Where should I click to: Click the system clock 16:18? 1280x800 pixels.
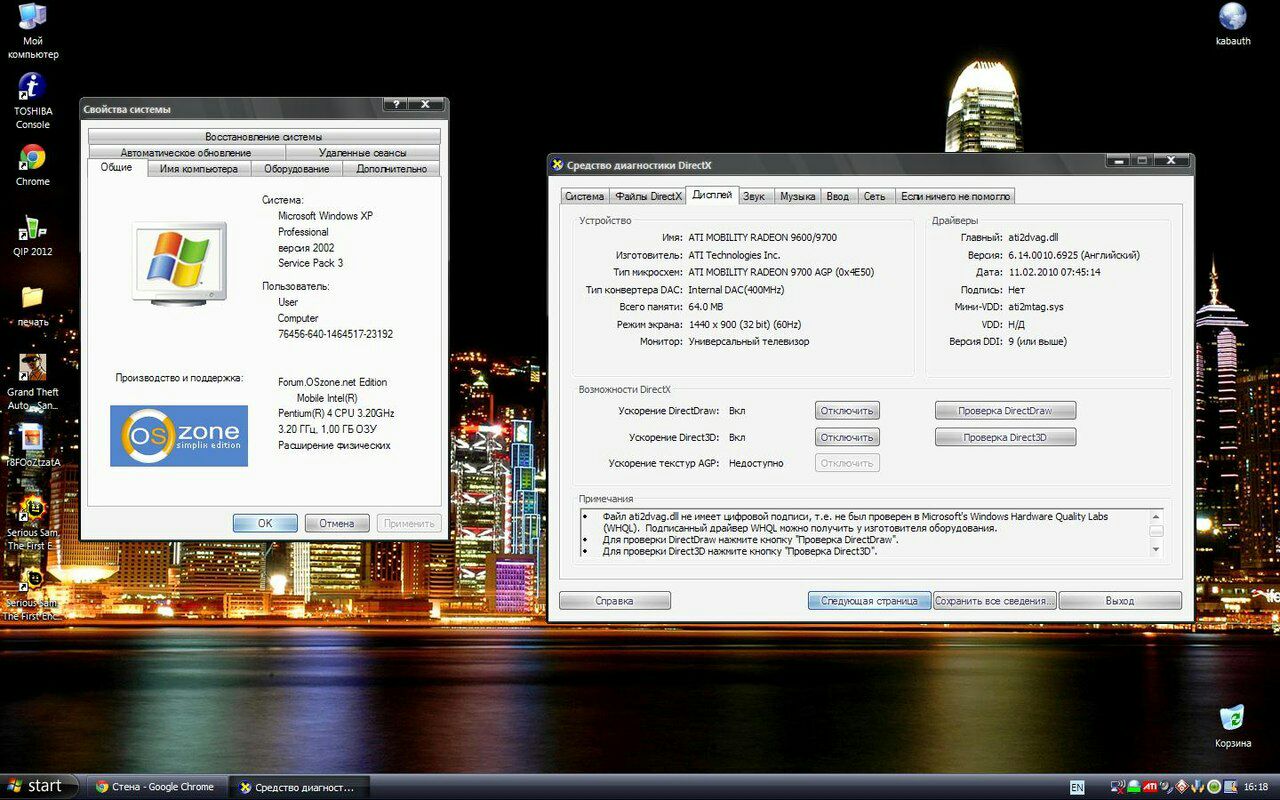click(1256, 787)
